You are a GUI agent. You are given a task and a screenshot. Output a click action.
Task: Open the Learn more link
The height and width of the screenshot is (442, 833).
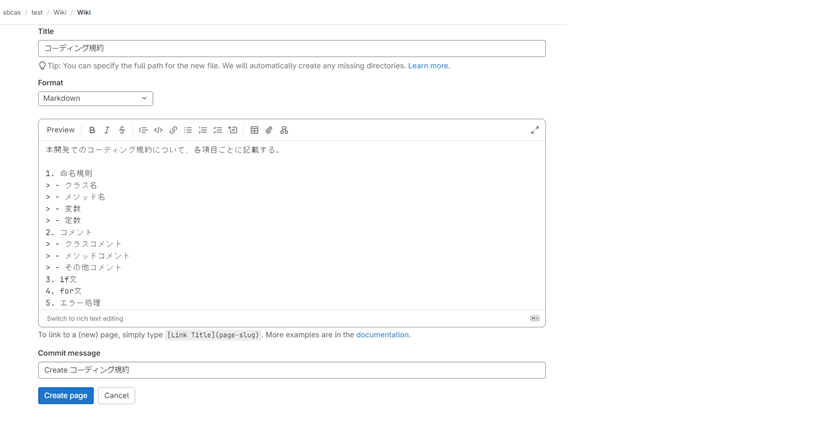(429, 66)
